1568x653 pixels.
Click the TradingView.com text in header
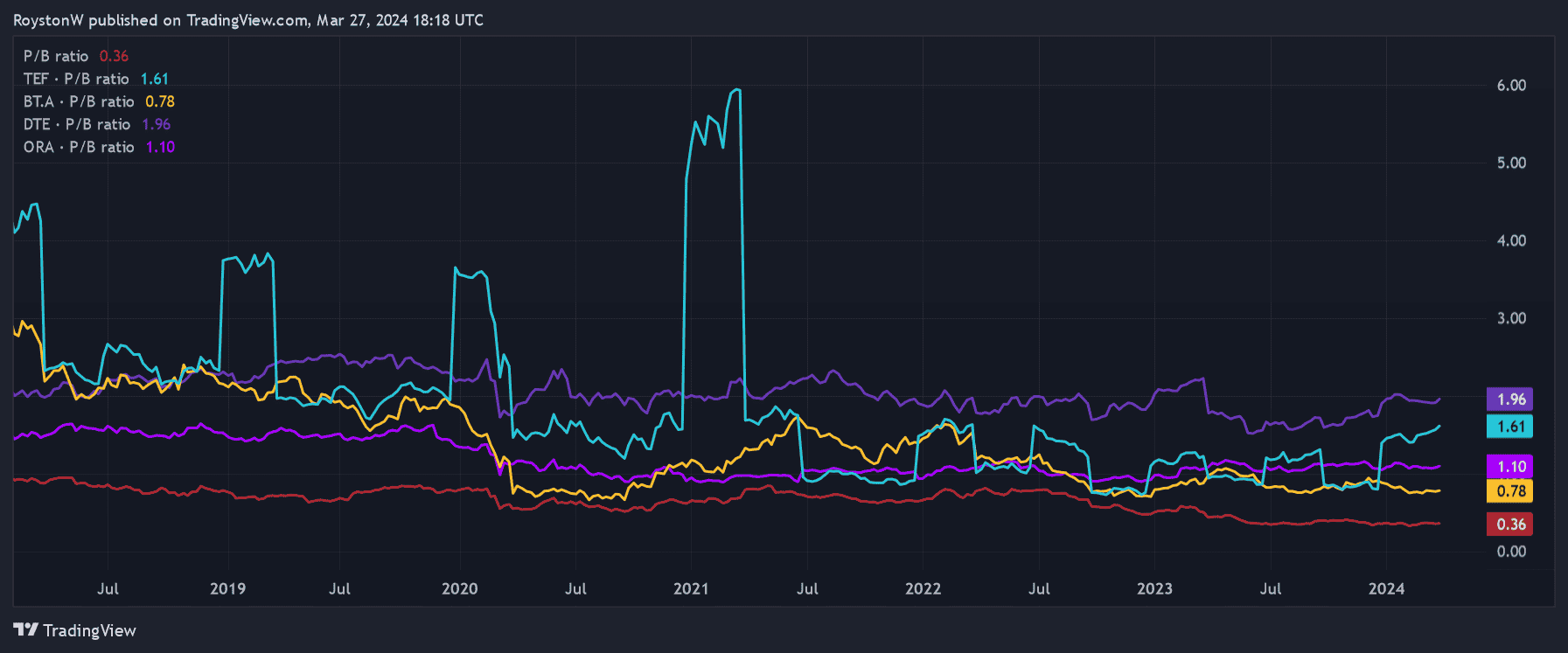pyautogui.click(x=247, y=20)
